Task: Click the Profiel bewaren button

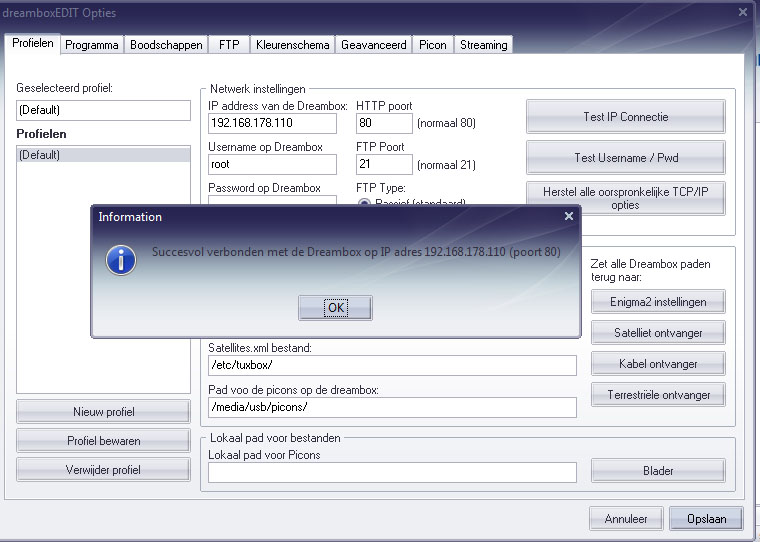Action: click(x=103, y=441)
